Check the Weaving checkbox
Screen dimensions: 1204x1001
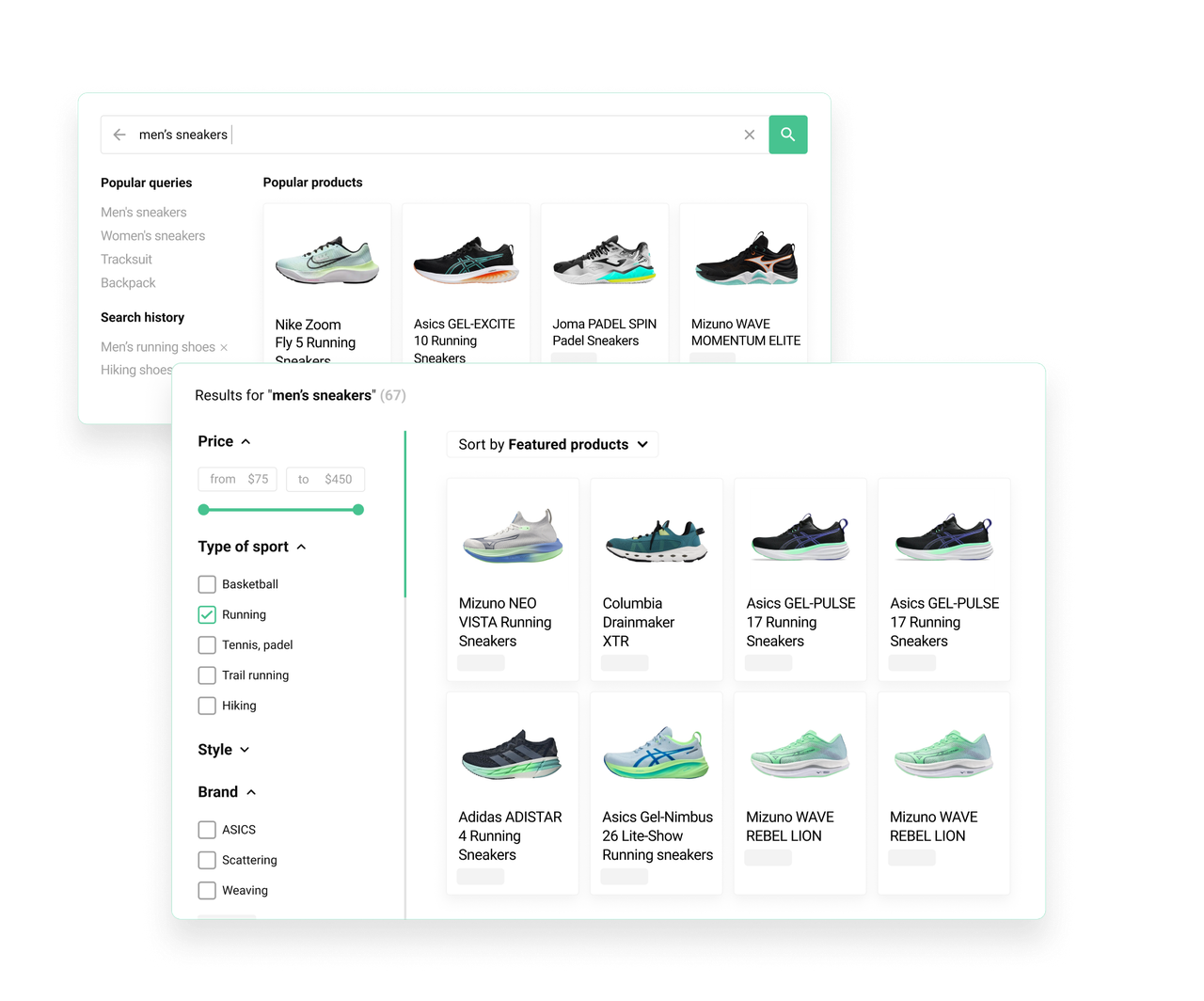(207, 890)
